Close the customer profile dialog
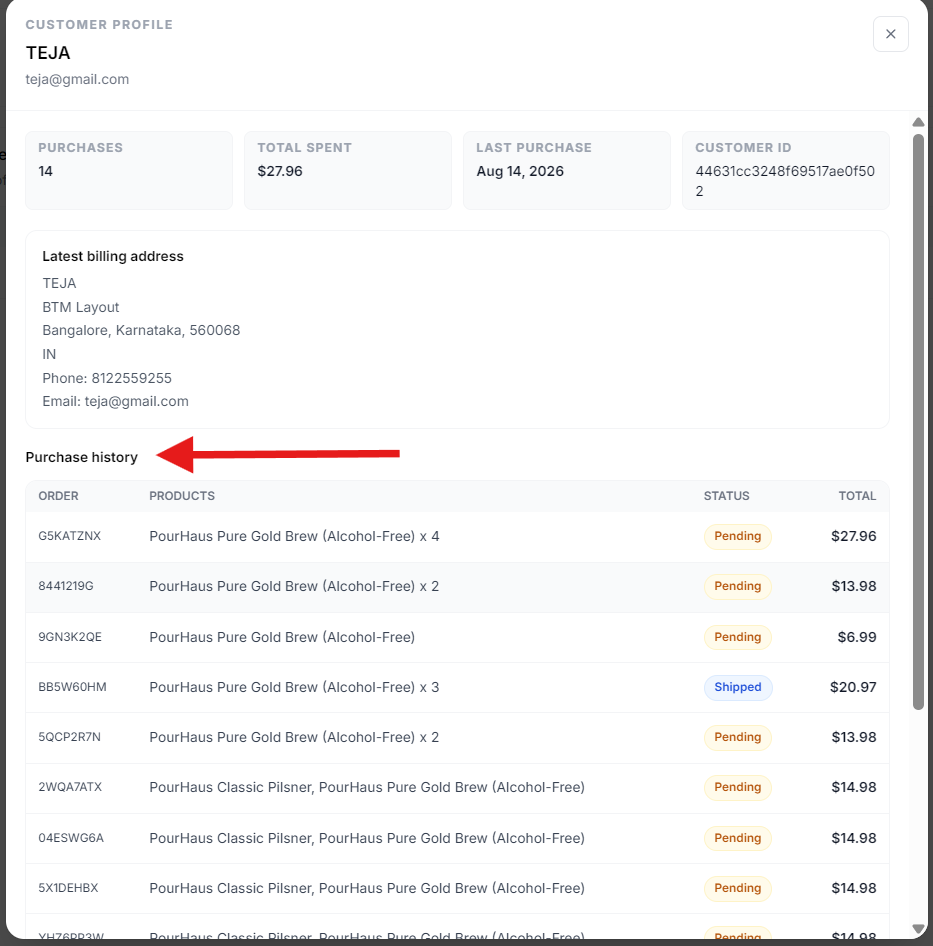 tap(890, 34)
